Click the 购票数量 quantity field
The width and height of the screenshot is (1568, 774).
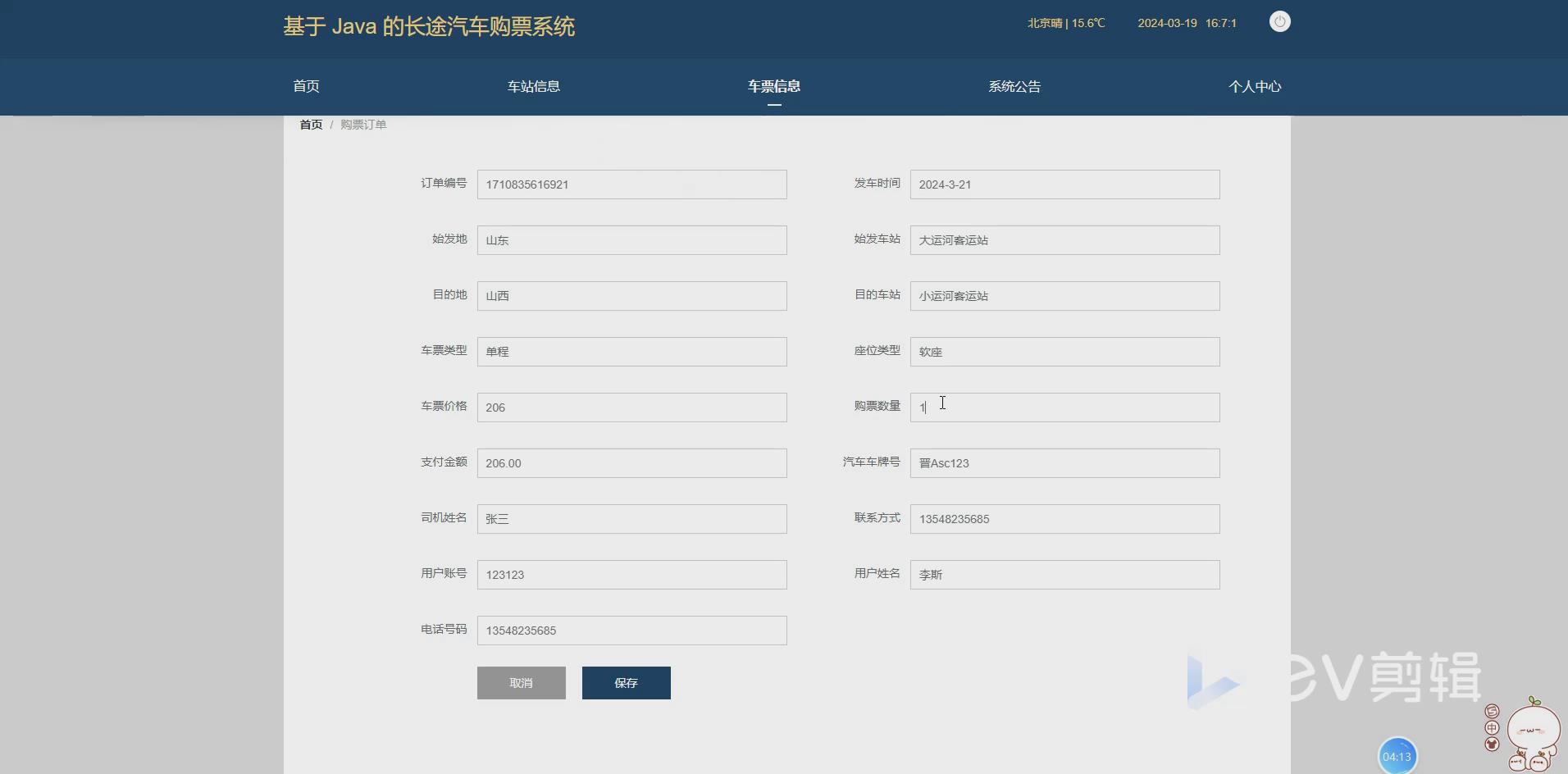(x=1064, y=407)
